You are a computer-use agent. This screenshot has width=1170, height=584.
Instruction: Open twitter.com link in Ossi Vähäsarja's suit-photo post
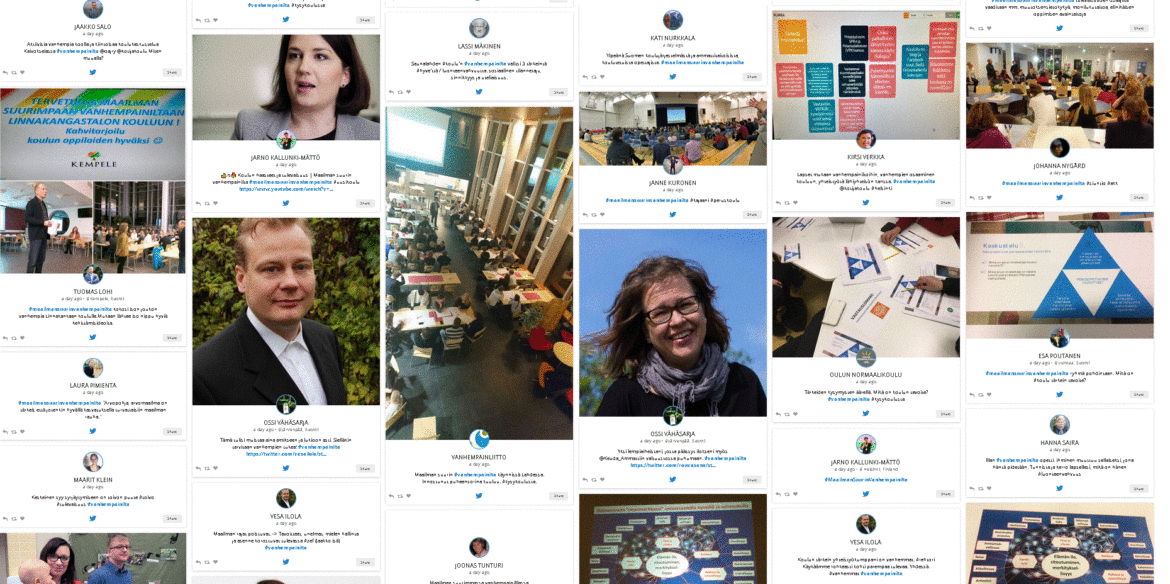[x=286, y=453]
